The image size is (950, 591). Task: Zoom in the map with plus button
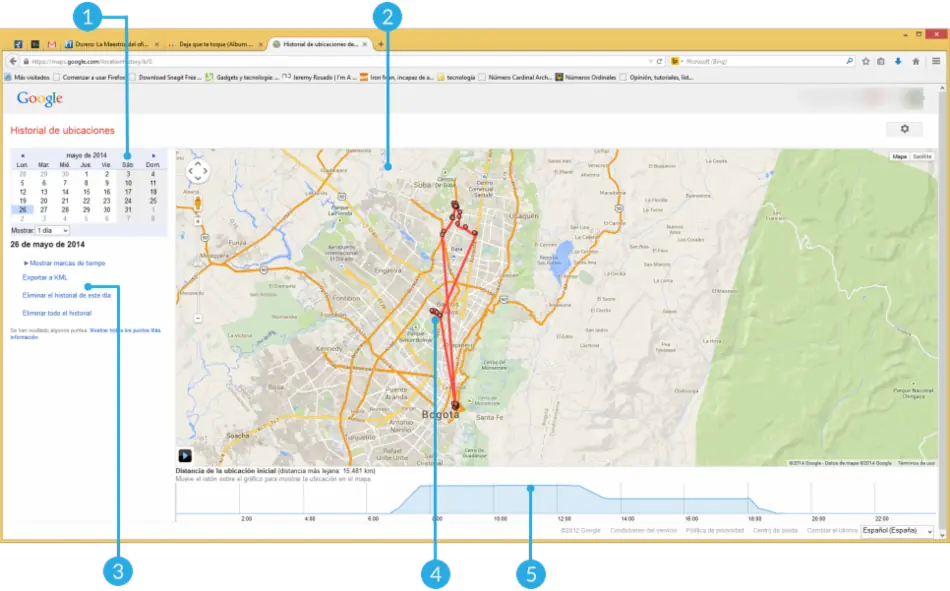[198, 222]
